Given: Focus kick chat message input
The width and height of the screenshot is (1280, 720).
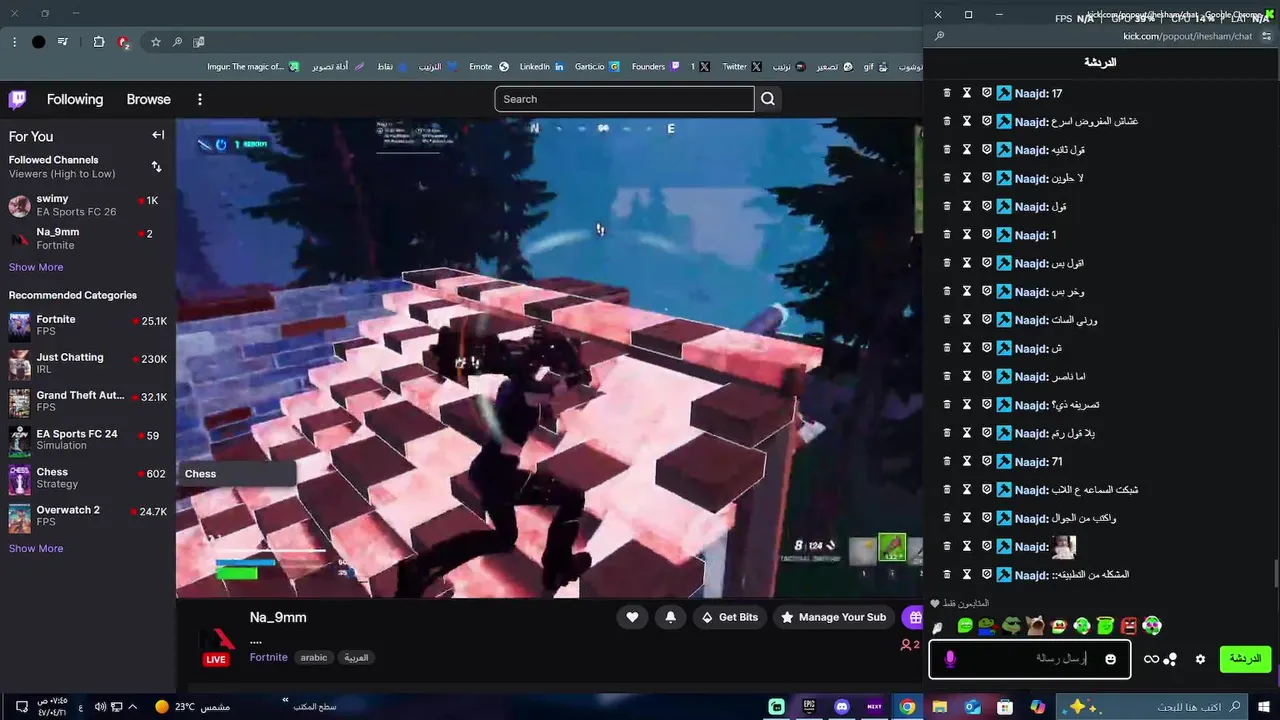Looking at the screenshot, I should click(1030, 659).
